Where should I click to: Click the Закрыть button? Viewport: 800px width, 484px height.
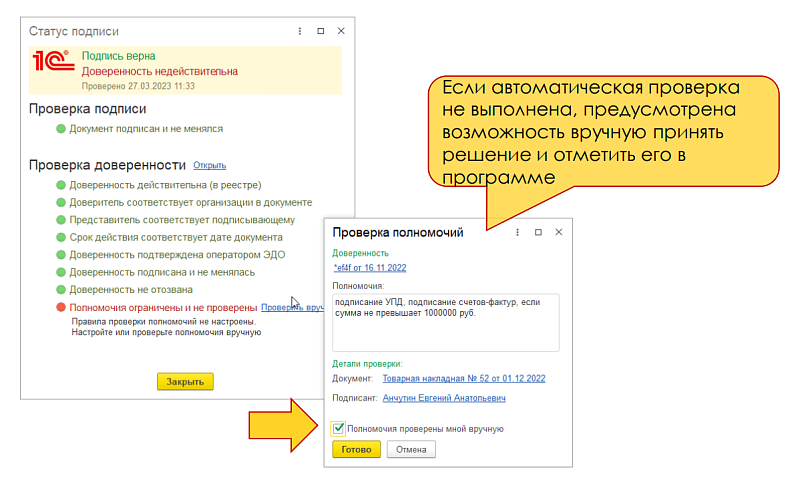pyautogui.click(x=185, y=381)
